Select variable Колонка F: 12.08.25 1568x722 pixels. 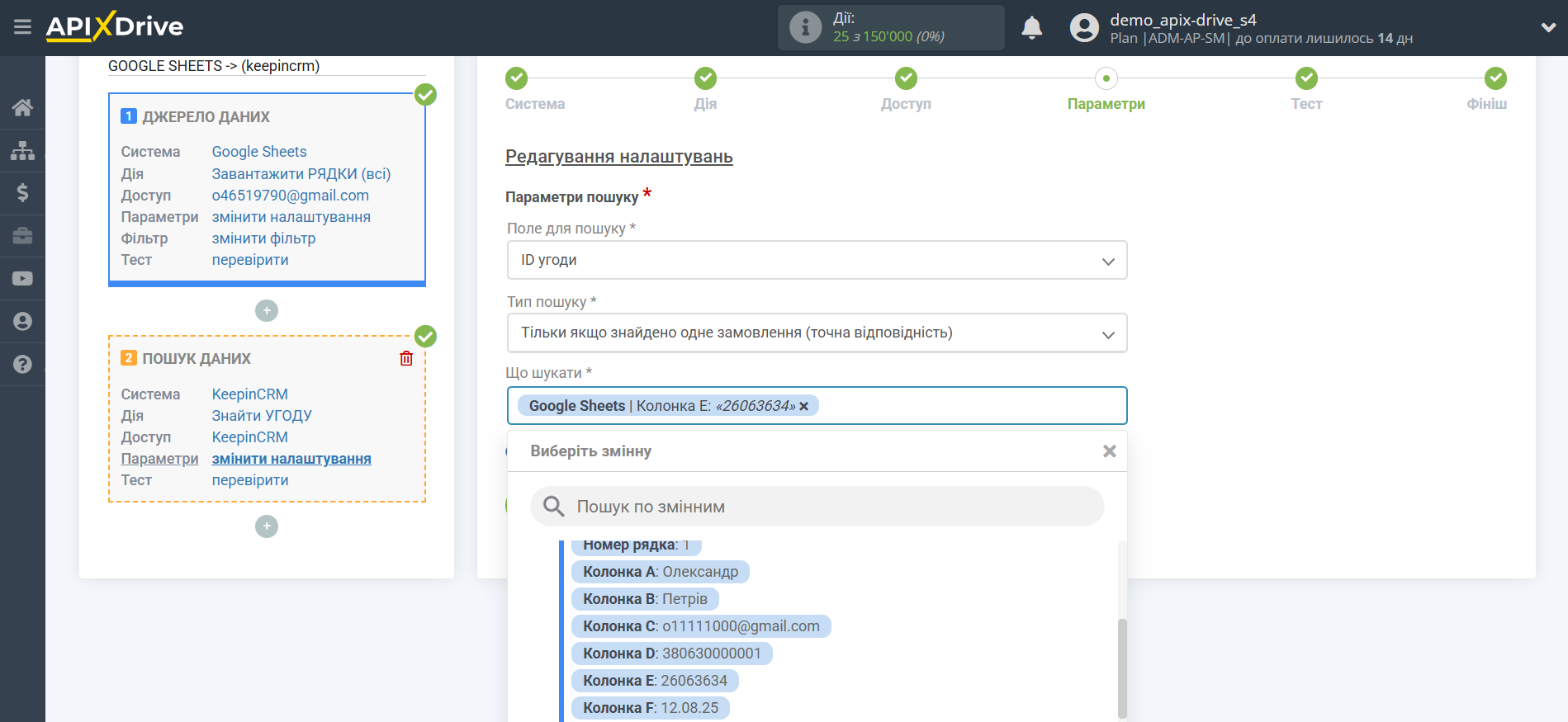pyautogui.click(x=650, y=708)
